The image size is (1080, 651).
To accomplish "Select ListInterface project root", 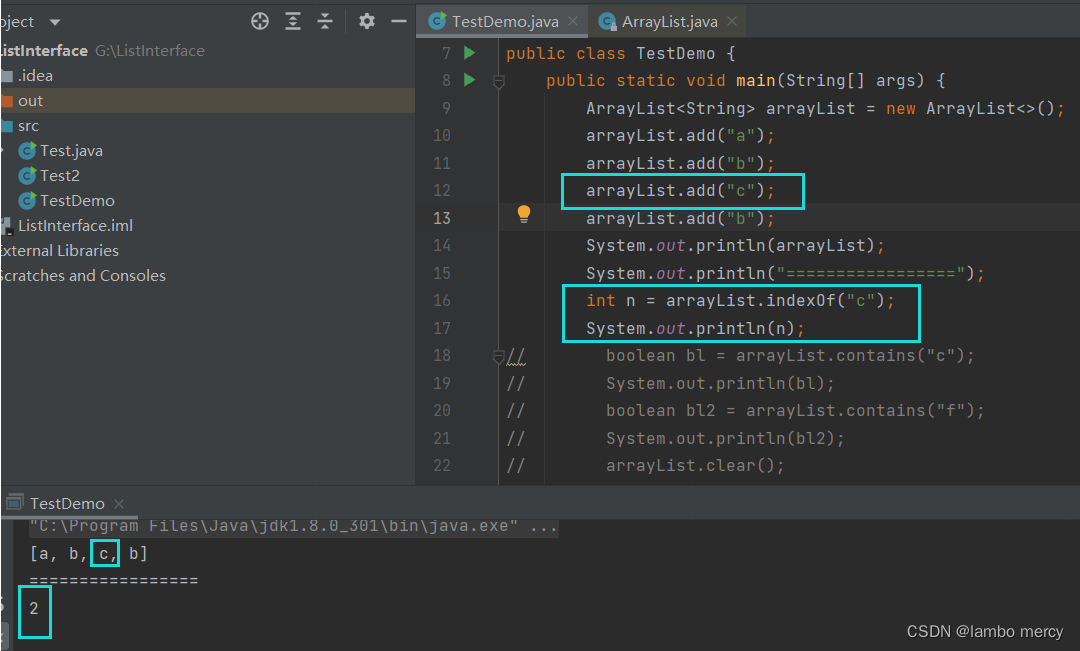I will 43,50.
